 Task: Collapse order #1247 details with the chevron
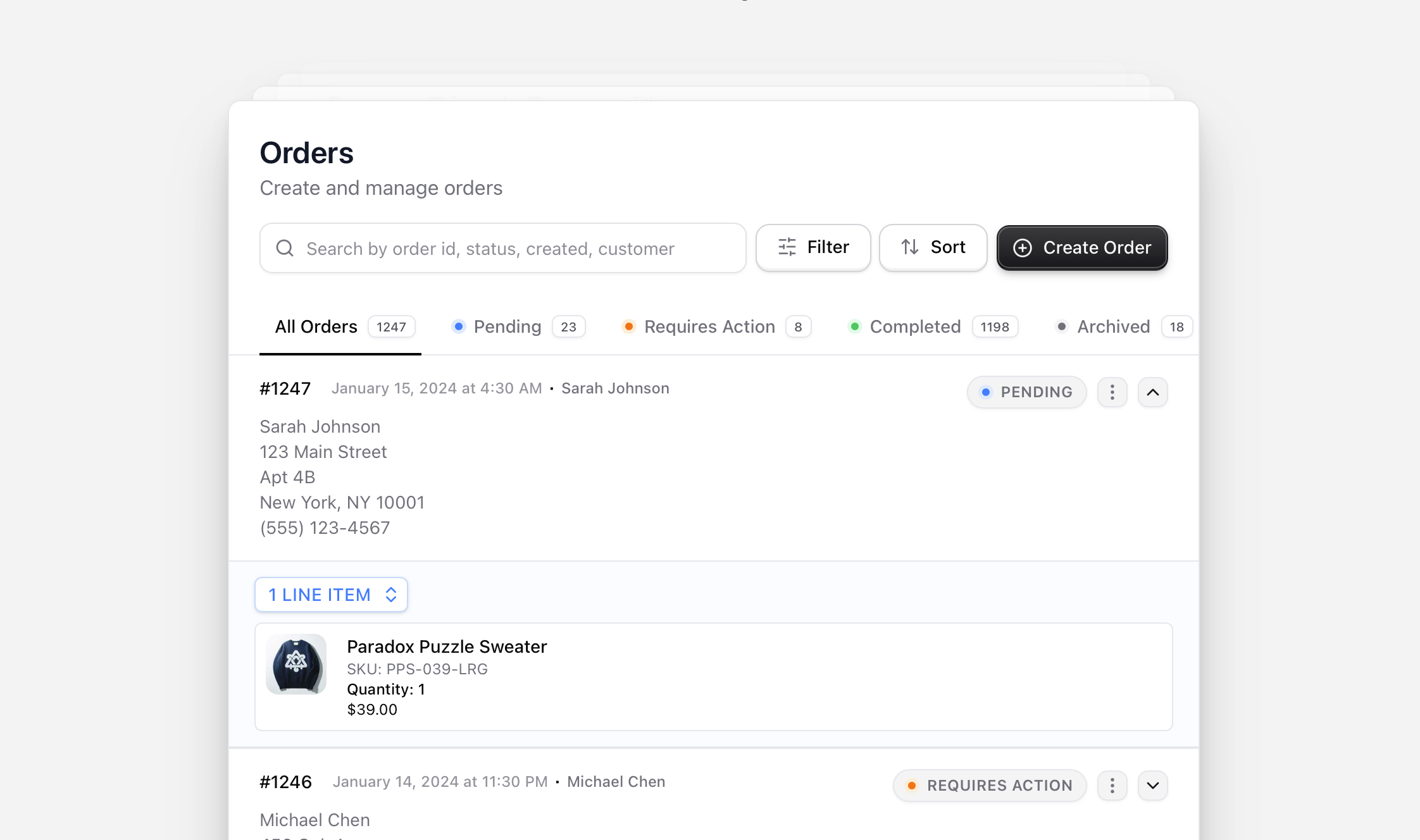(x=1153, y=392)
